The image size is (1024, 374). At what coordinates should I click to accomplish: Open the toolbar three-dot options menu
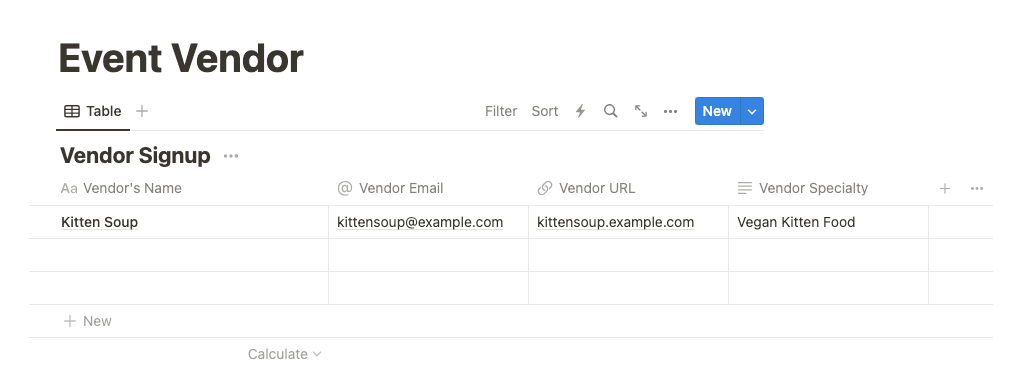click(670, 112)
